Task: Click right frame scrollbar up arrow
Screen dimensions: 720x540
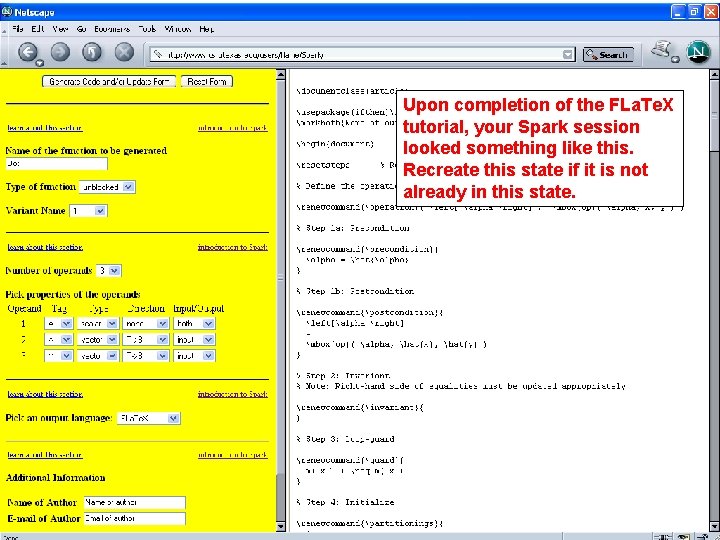Action: (x=714, y=75)
